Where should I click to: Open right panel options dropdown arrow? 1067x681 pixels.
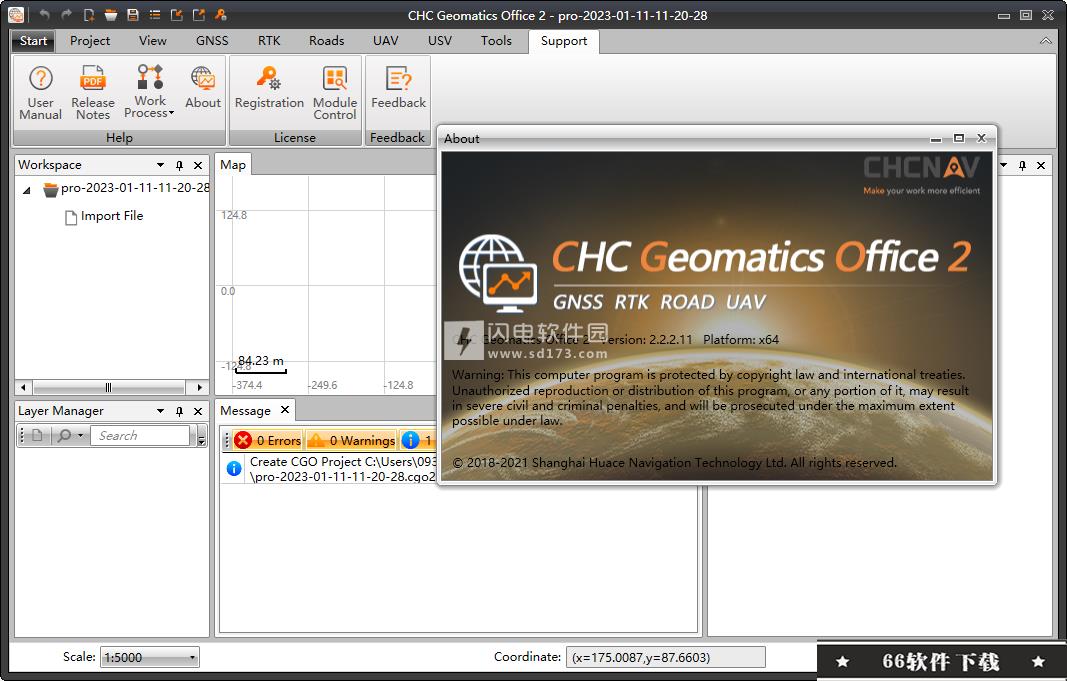tap(1003, 165)
